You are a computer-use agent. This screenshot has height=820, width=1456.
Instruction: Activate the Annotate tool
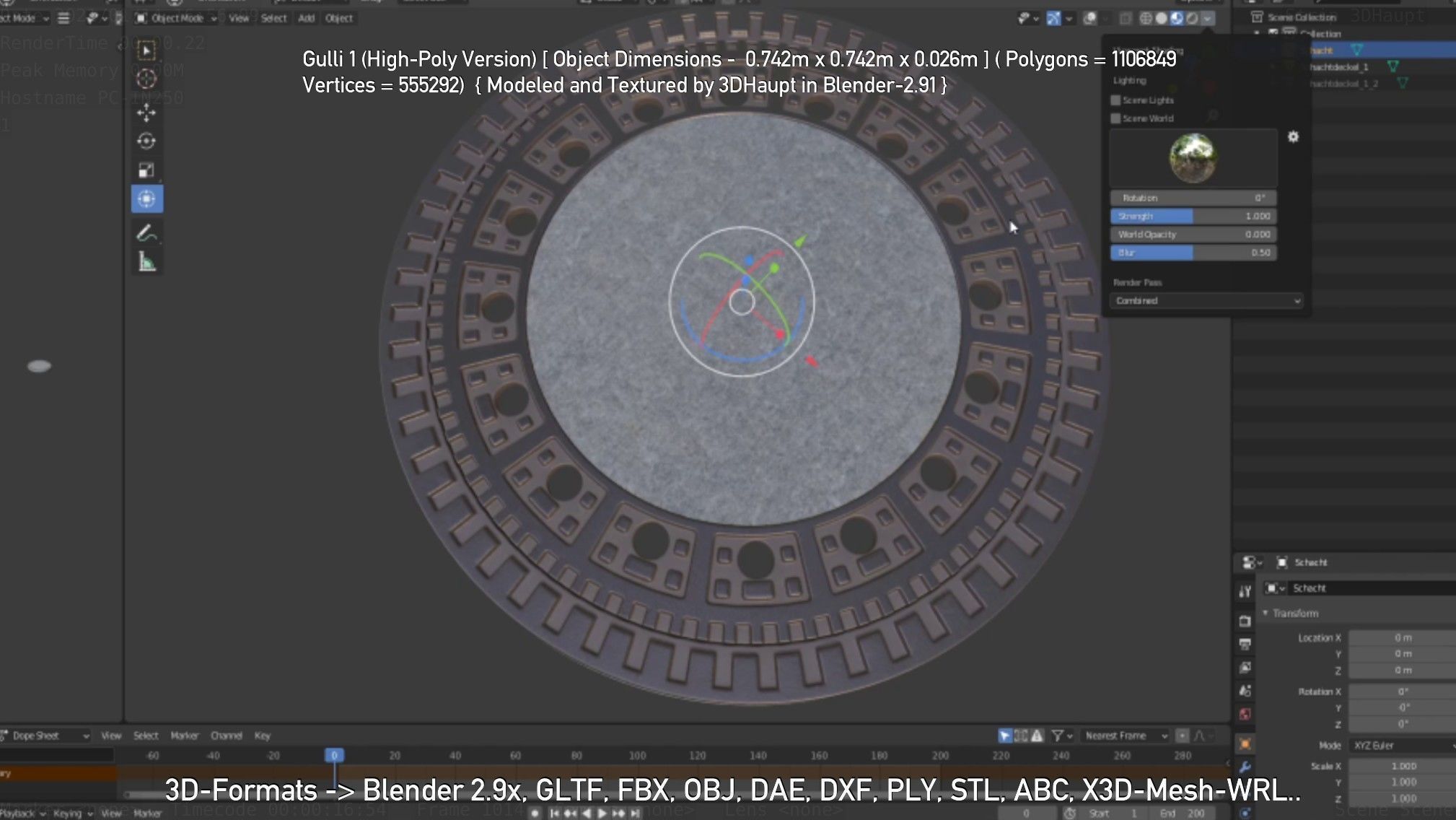point(146,233)
